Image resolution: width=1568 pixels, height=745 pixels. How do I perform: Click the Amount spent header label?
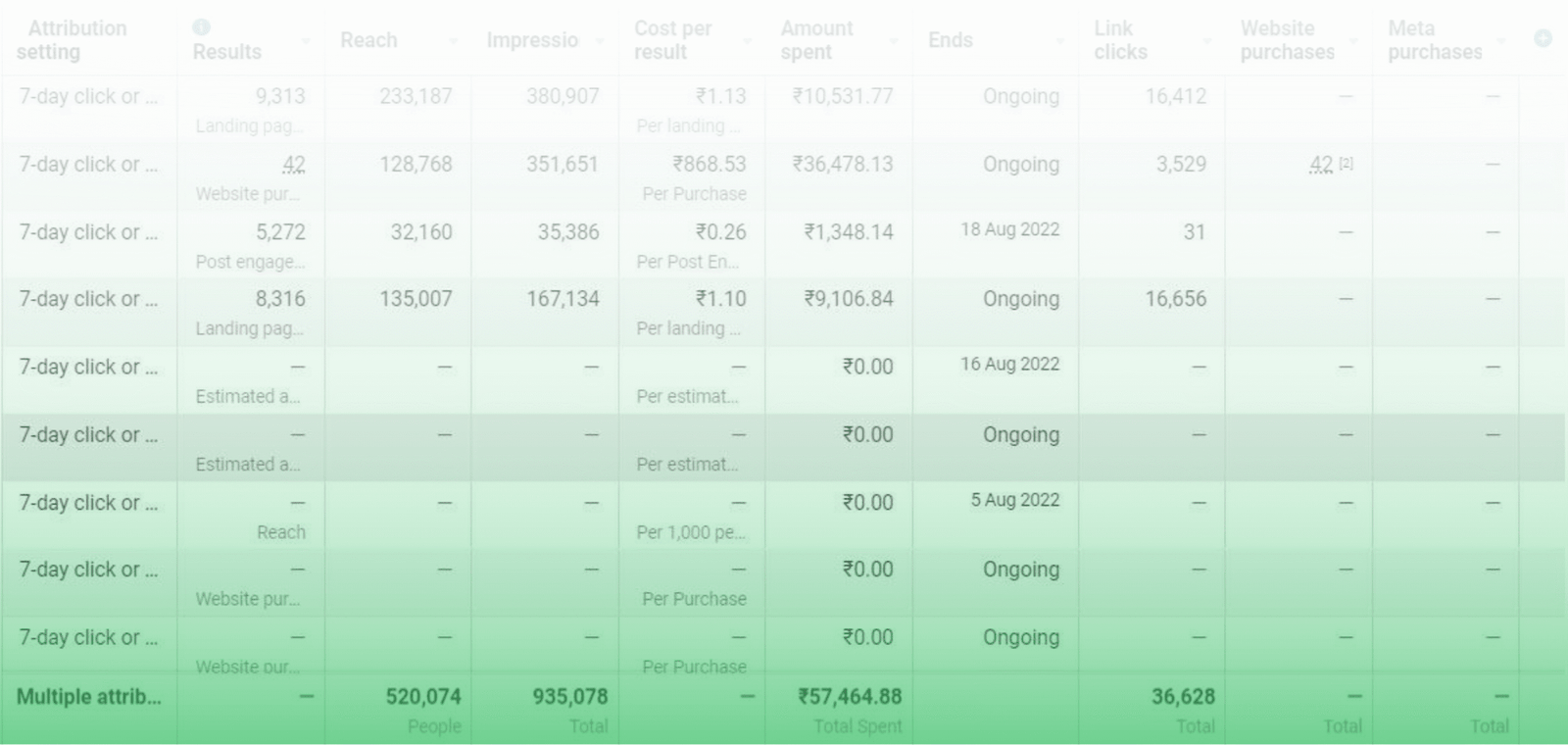(x=816, y=40)
